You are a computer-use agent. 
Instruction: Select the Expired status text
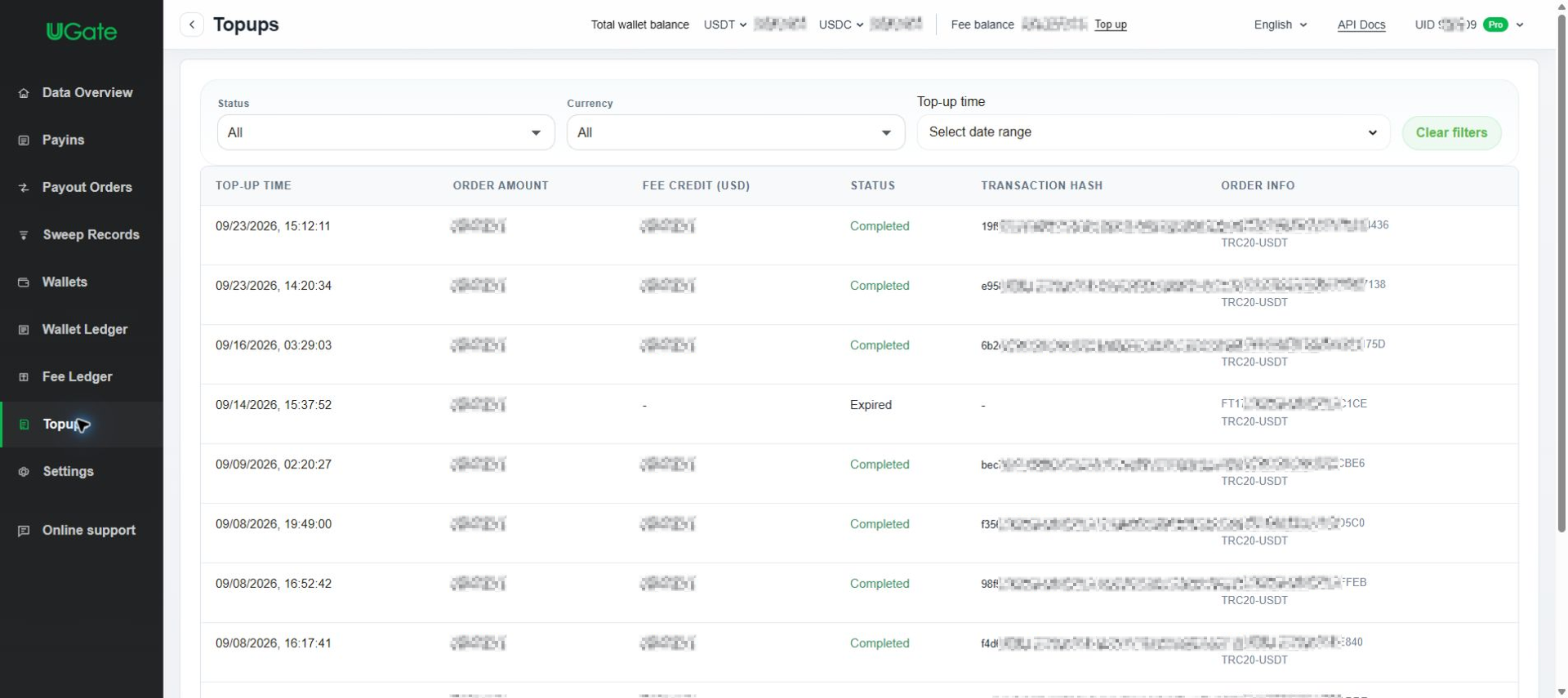(871, 405)
